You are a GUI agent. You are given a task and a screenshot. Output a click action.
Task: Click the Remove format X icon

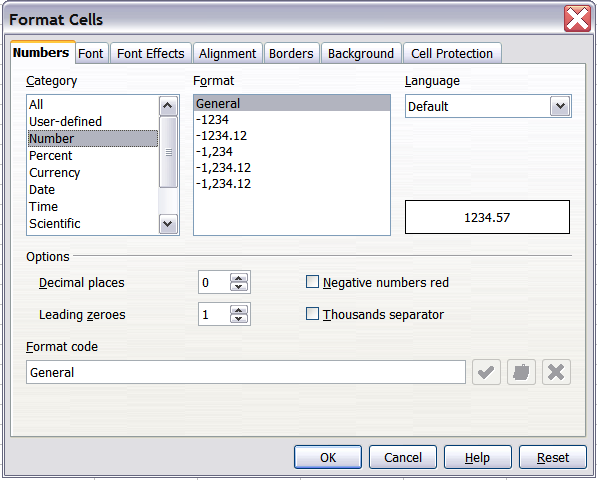[x=556, y=372]
